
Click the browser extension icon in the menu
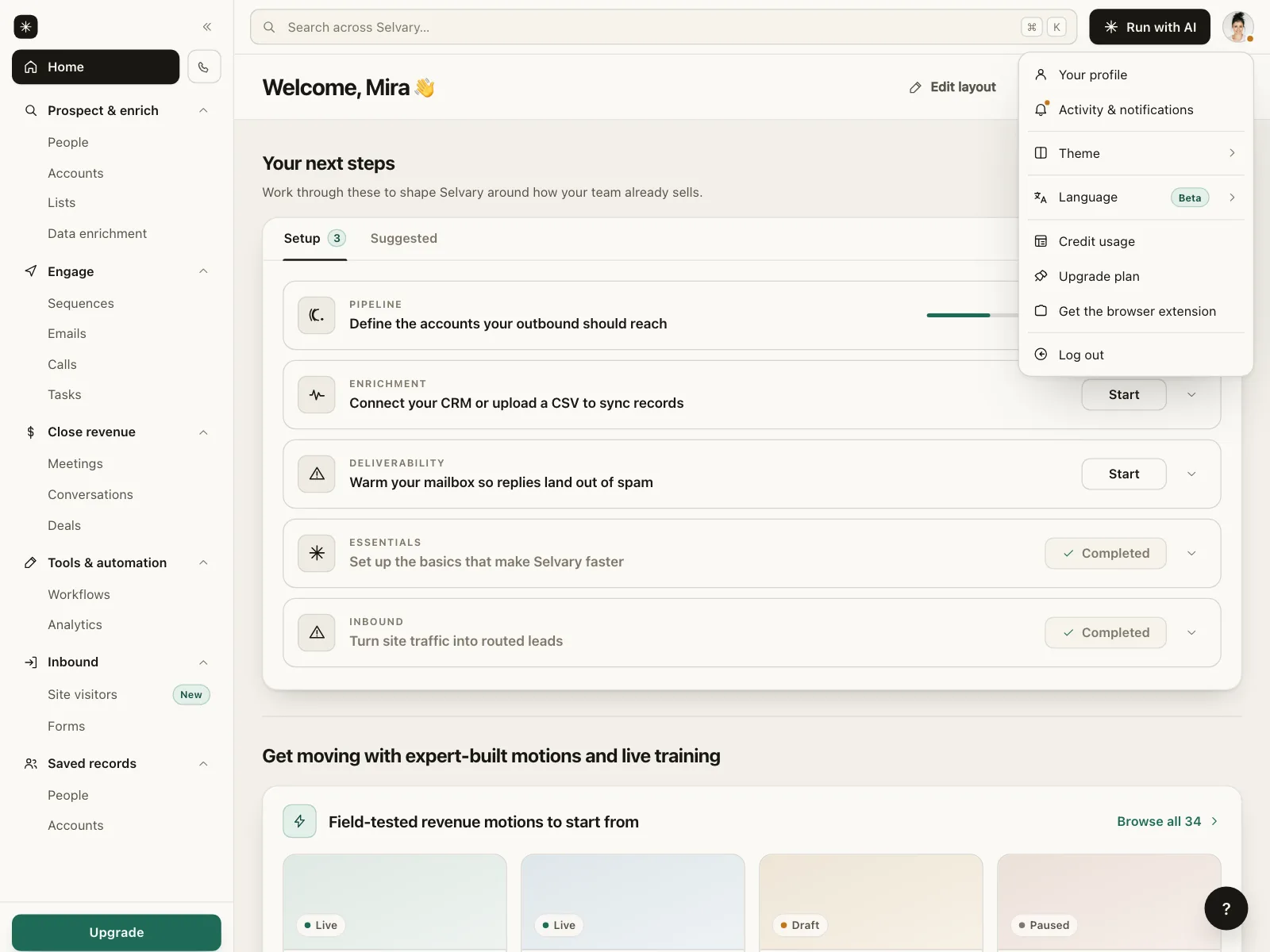point(1041,311)
